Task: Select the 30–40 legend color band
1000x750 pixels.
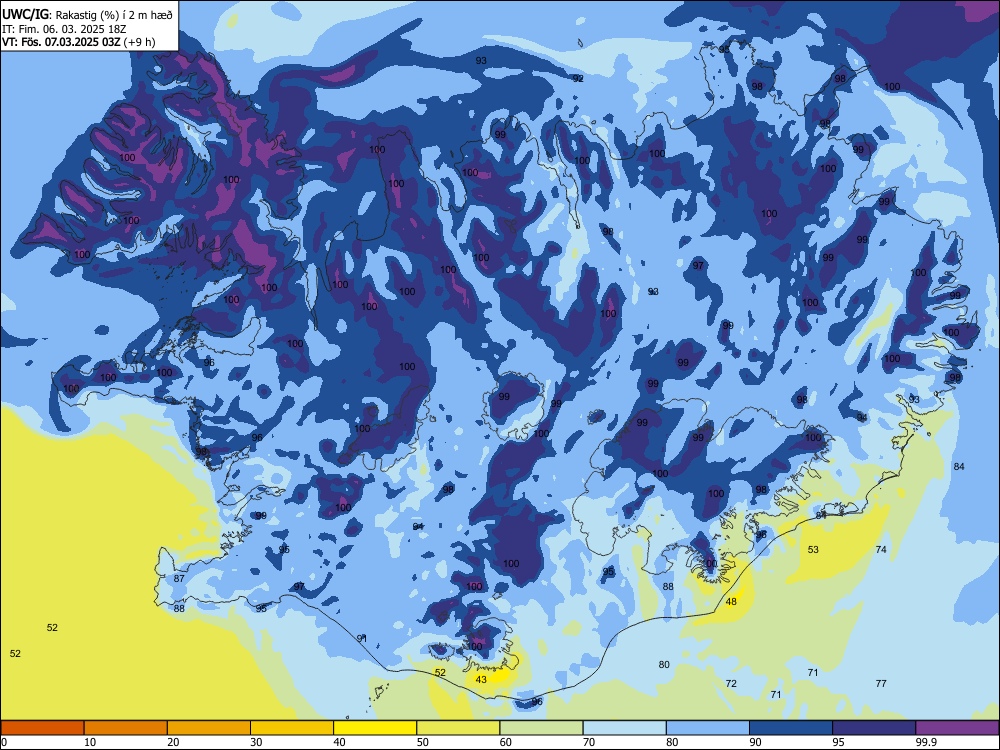Action: pos(292,728)
